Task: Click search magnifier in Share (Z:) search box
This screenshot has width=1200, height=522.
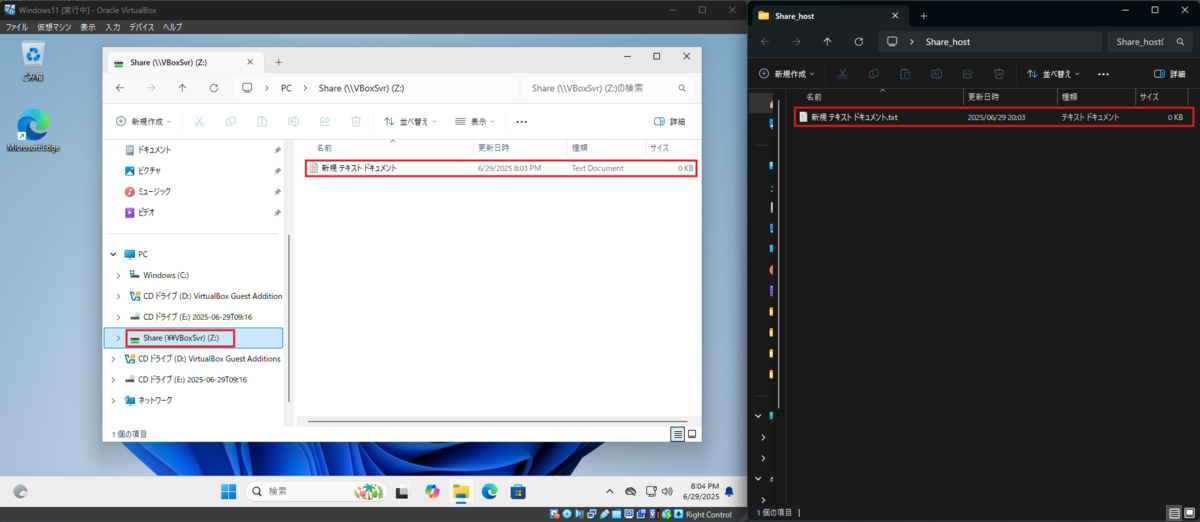Action: tap(682, 88)
